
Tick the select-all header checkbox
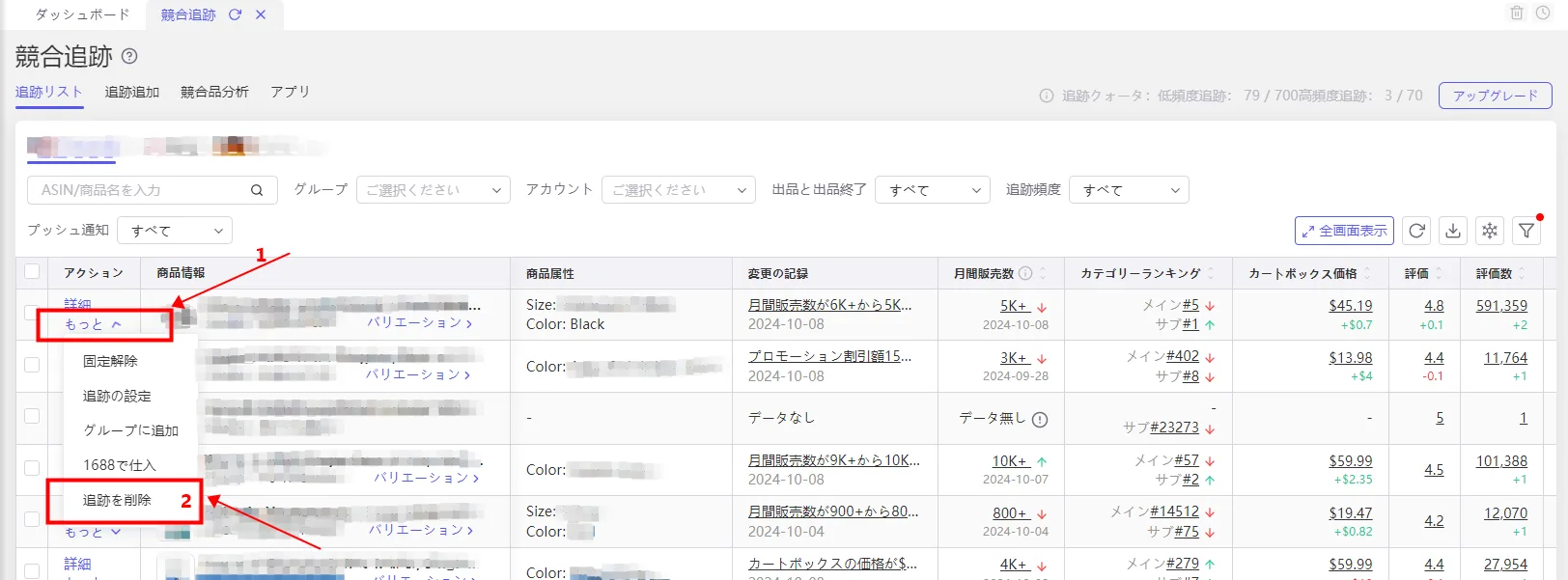(x=32, y=272)
